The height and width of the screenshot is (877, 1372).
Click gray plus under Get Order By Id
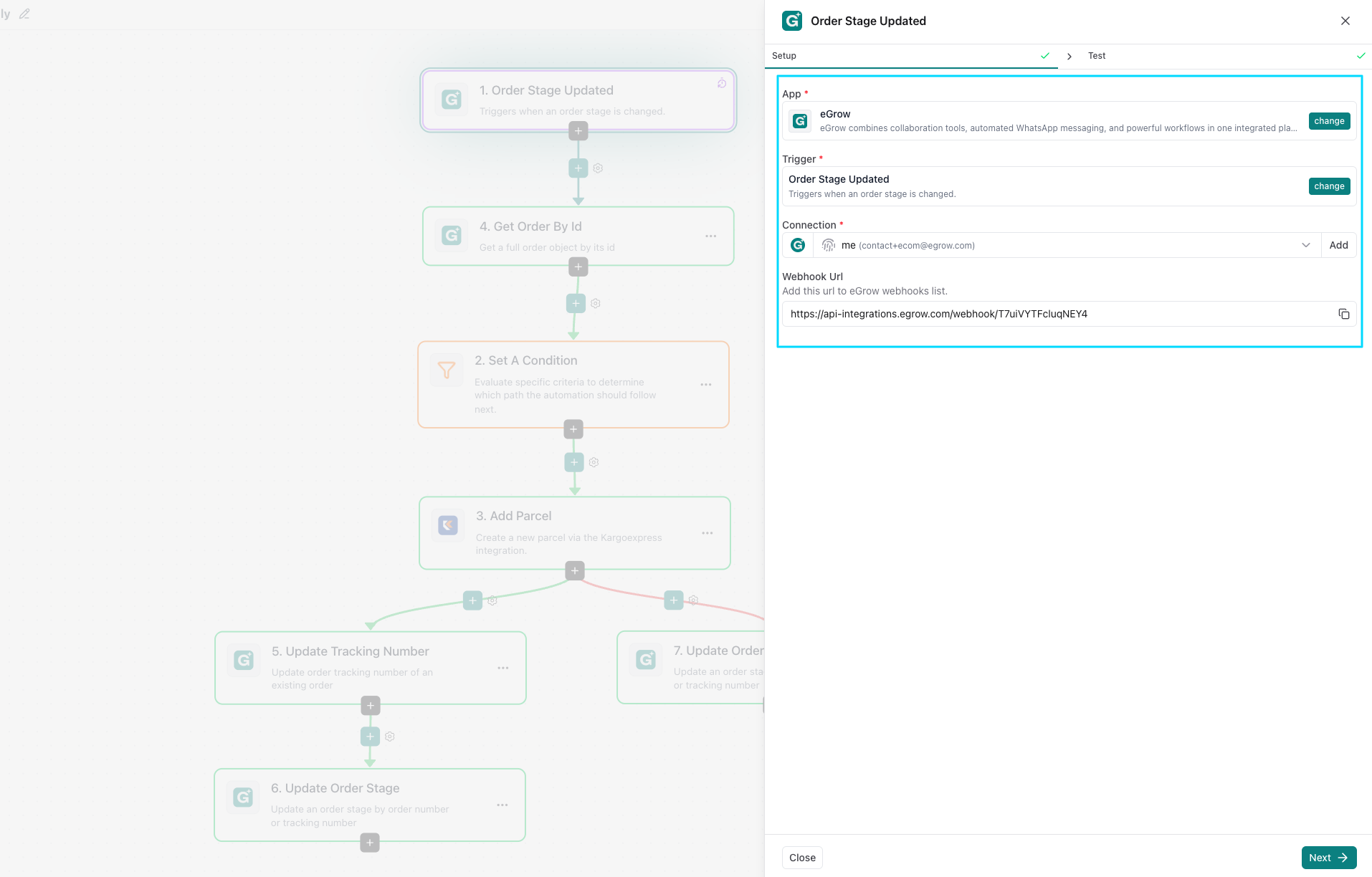[578, 267]
